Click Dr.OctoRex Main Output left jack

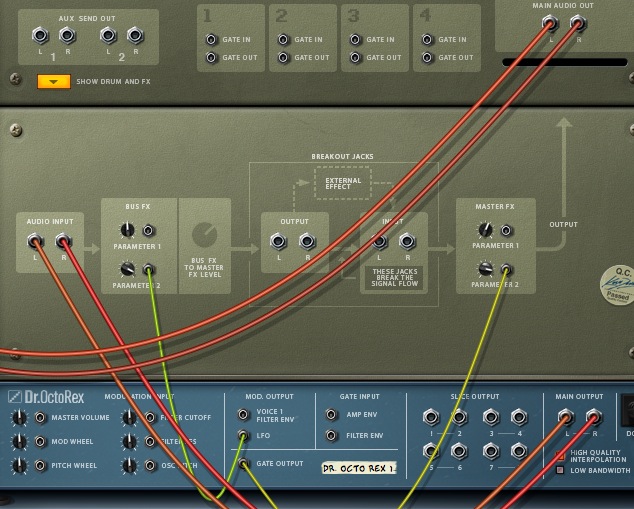tap(566, 416)
